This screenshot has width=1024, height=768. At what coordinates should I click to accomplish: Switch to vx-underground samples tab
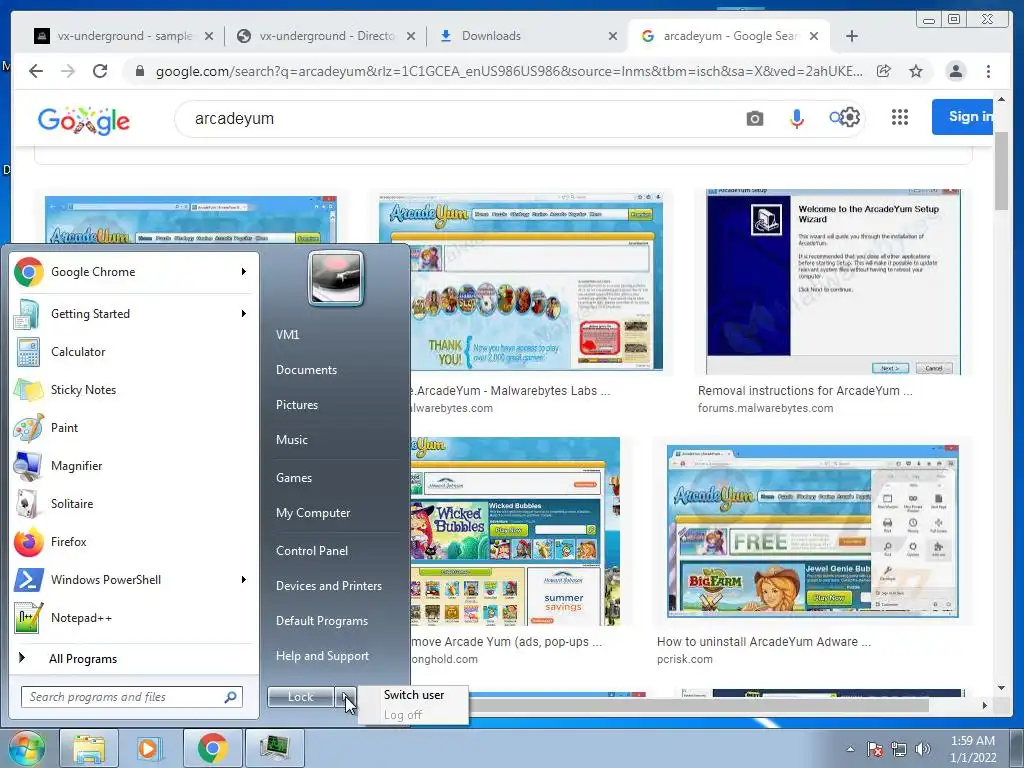(124, 36)
